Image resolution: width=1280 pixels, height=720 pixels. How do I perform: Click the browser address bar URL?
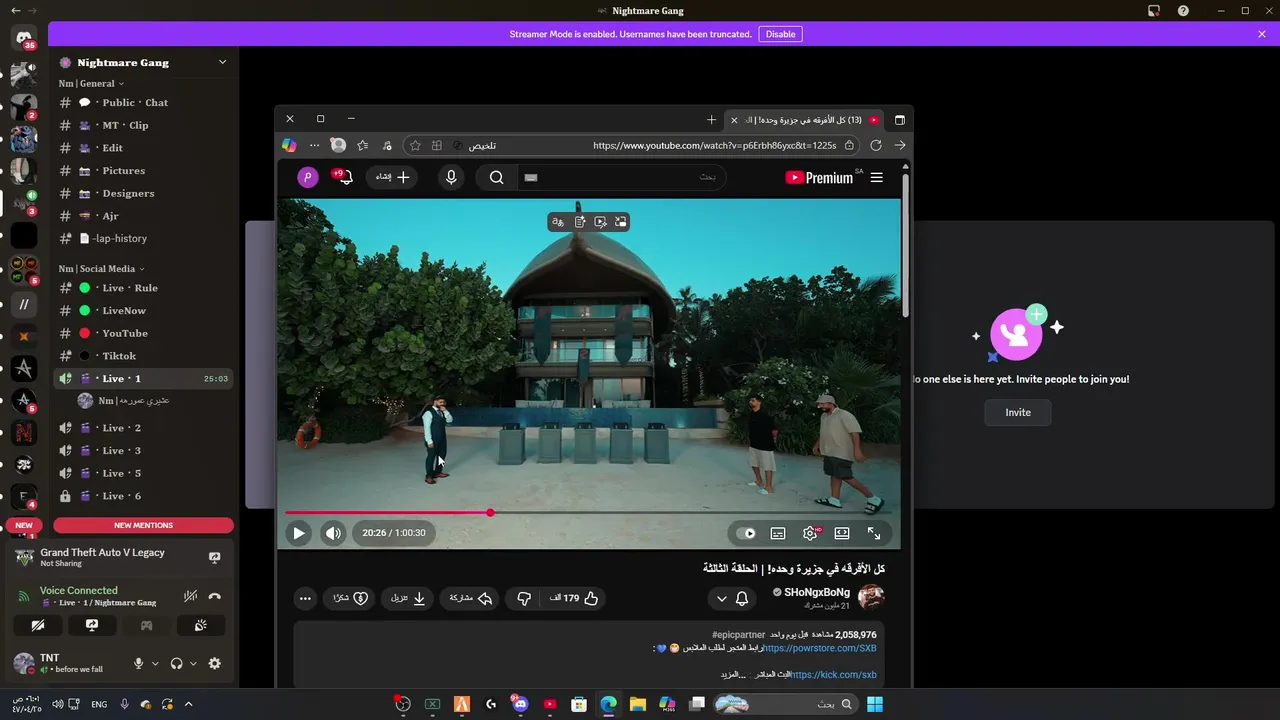click(x=714, y=145)
